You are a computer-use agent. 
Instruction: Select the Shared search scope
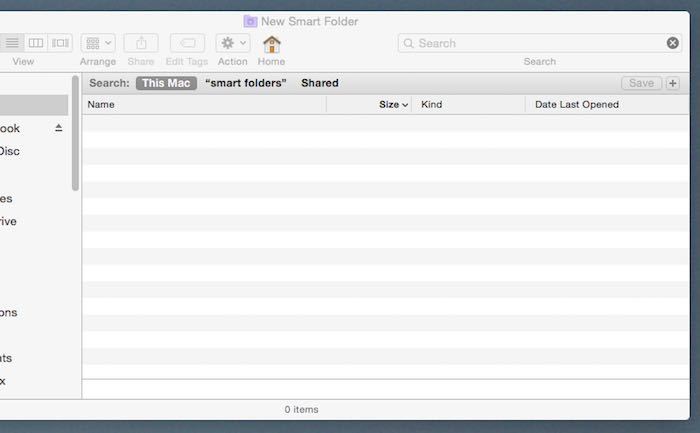click(320, 83)
